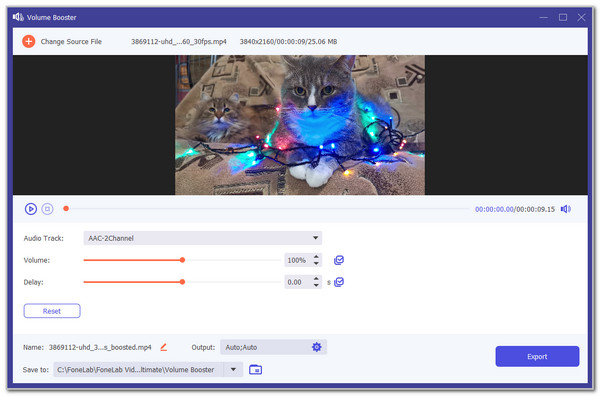The width and height of the screenshot is (600, 396).
Task: Click the apply icon beside Volume
Action: pos(339,260)
